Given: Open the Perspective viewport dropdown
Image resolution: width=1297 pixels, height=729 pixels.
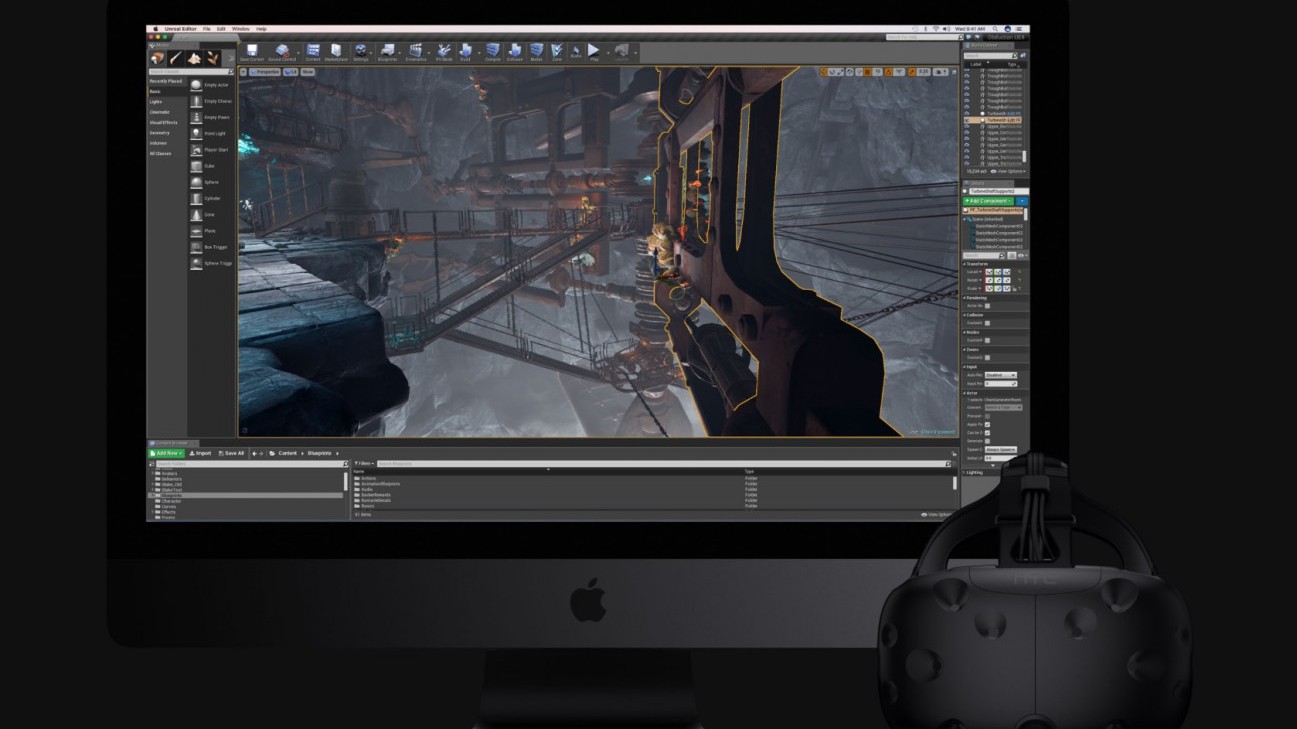Looking at the screenshot, I should coord(264,72).
